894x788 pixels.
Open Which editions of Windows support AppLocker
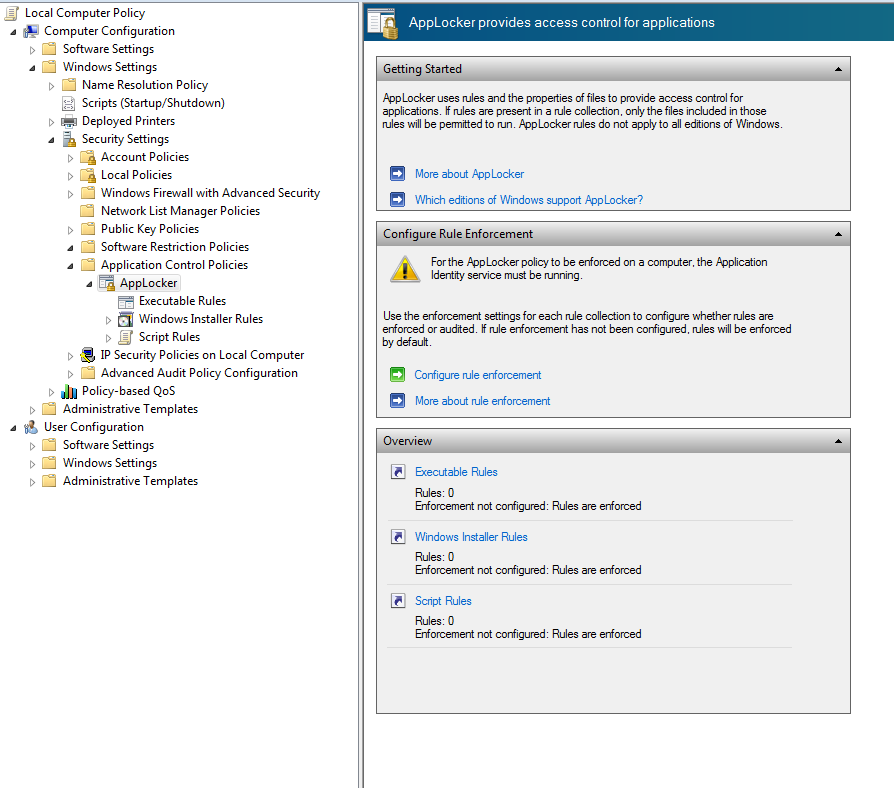[528, 200]
